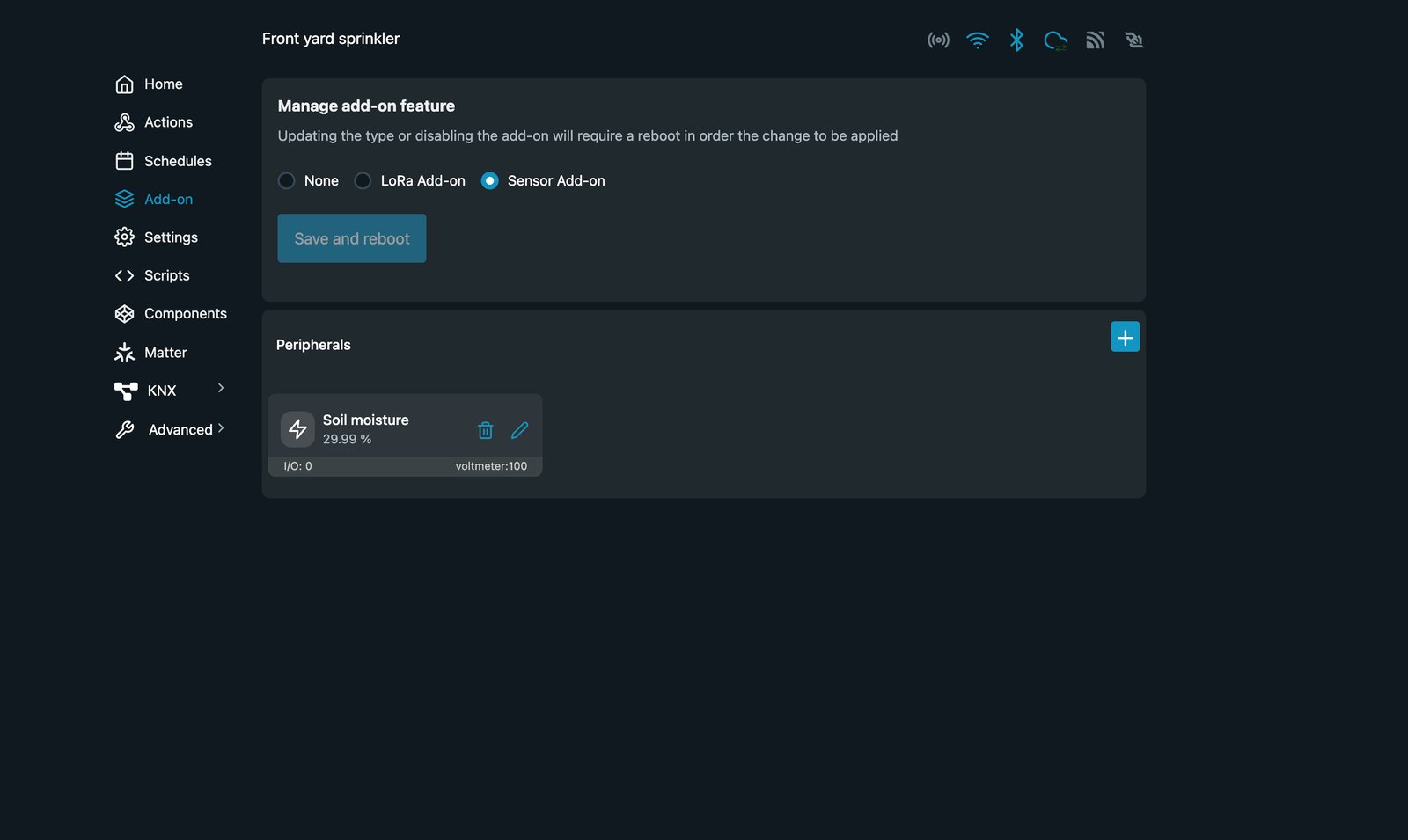Add a new peripheral with plus button
Viewport: 1408px width, 840px height.
(x=1126, y=337)
